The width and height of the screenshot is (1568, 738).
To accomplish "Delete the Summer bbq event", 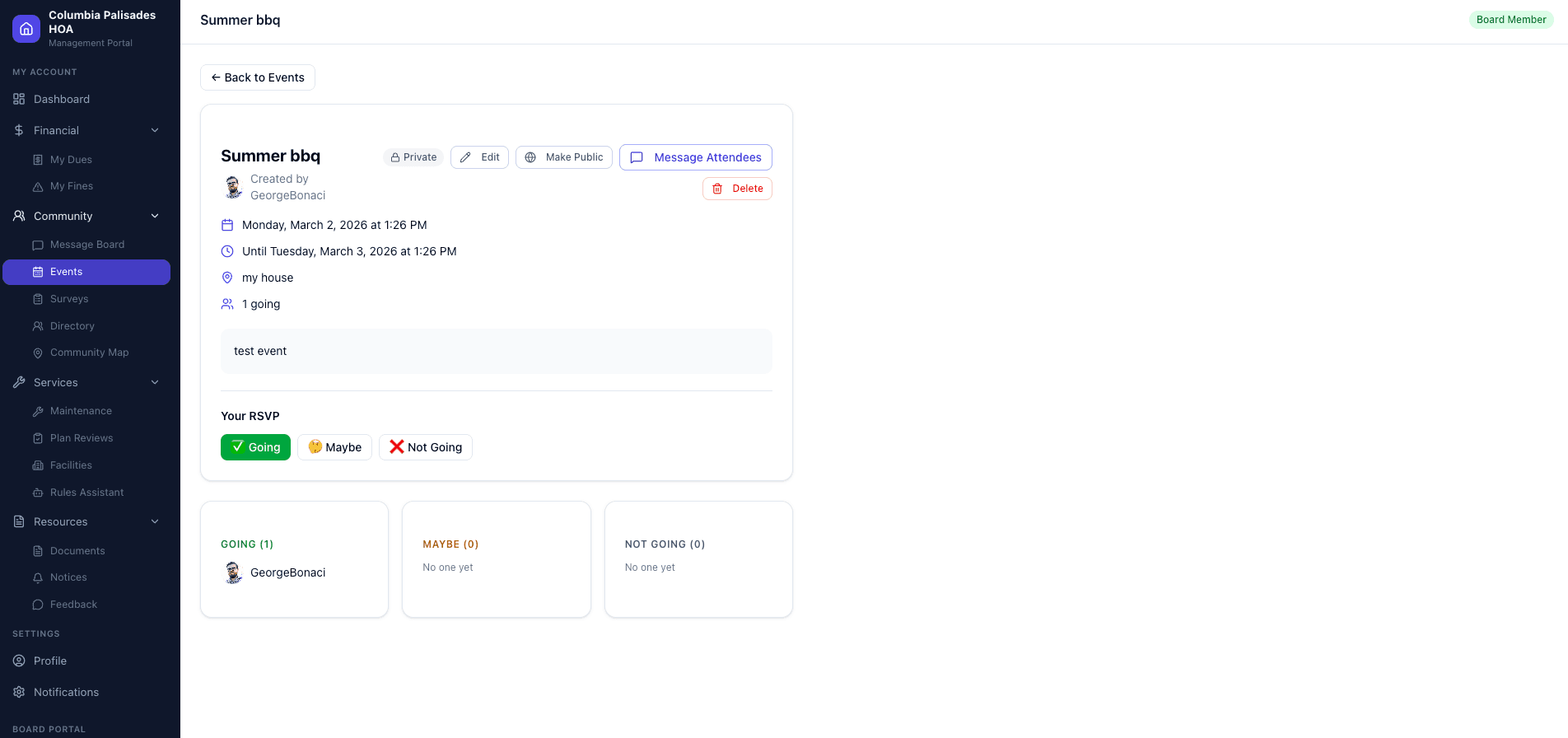I will coord(737,189).
